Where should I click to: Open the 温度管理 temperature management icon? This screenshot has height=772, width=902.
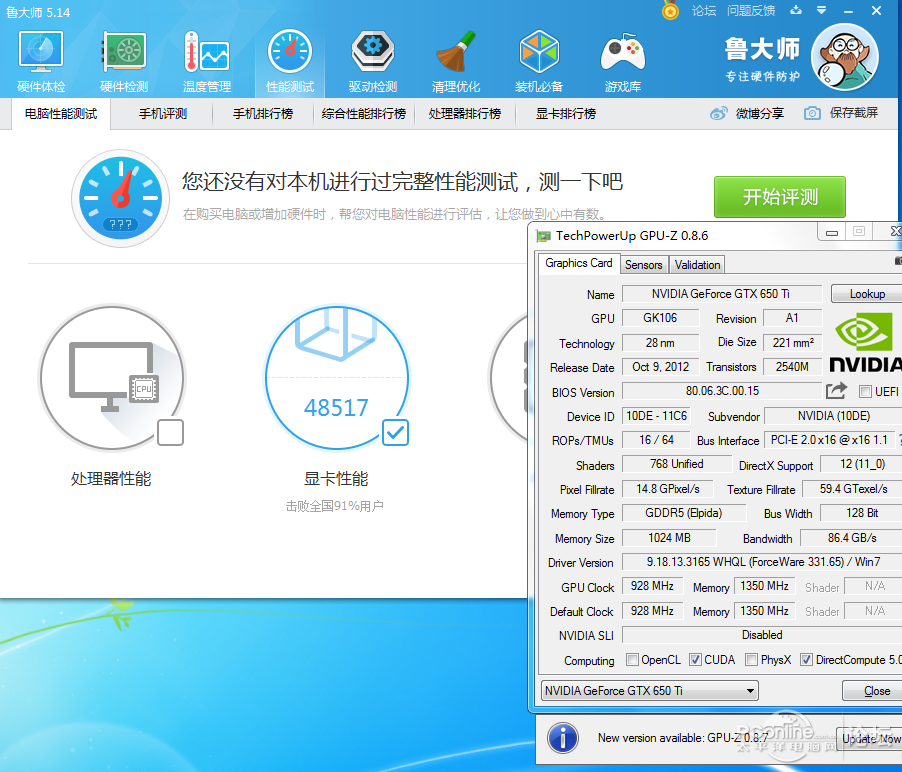coord(207,62)
